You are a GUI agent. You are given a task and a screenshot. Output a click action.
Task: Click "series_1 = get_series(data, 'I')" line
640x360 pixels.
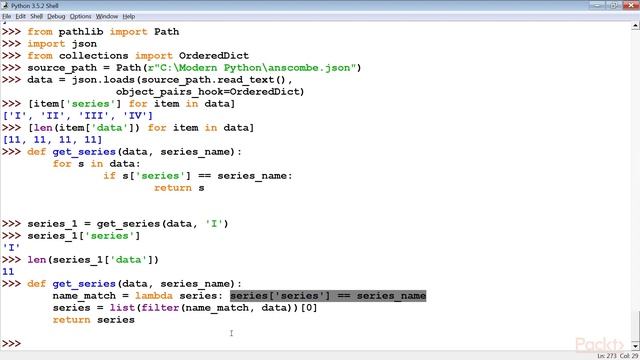[128, 224]
